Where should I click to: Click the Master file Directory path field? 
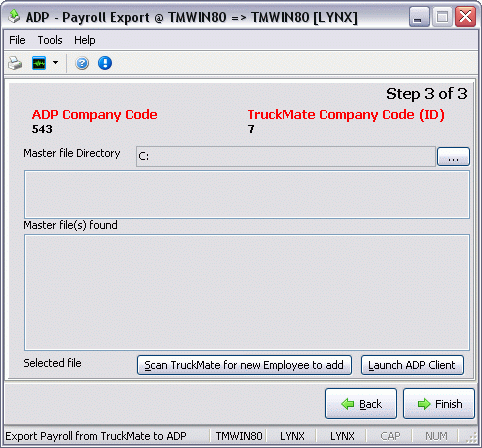(x=286, y=156)
